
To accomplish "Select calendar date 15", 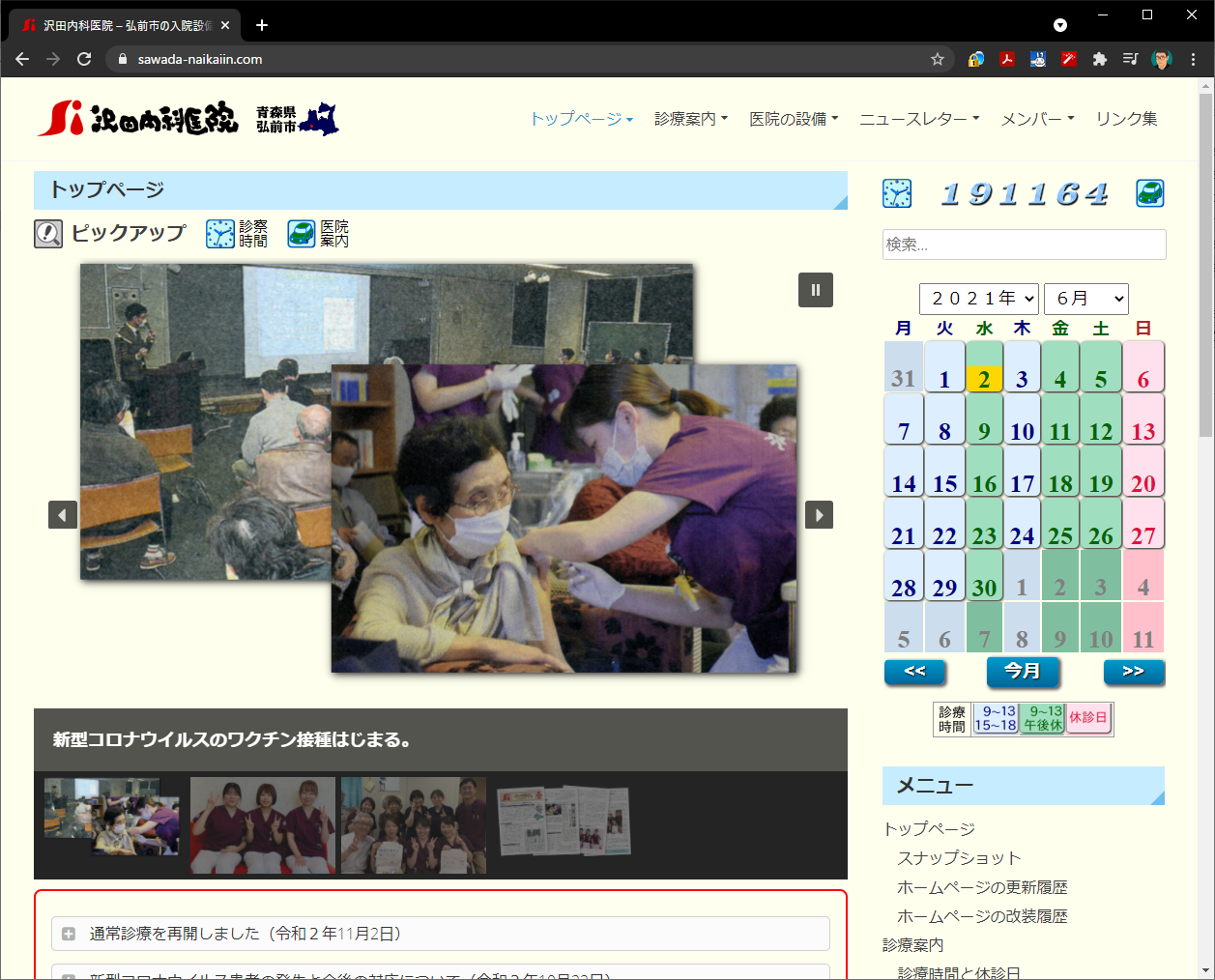I will pos(944,471).
